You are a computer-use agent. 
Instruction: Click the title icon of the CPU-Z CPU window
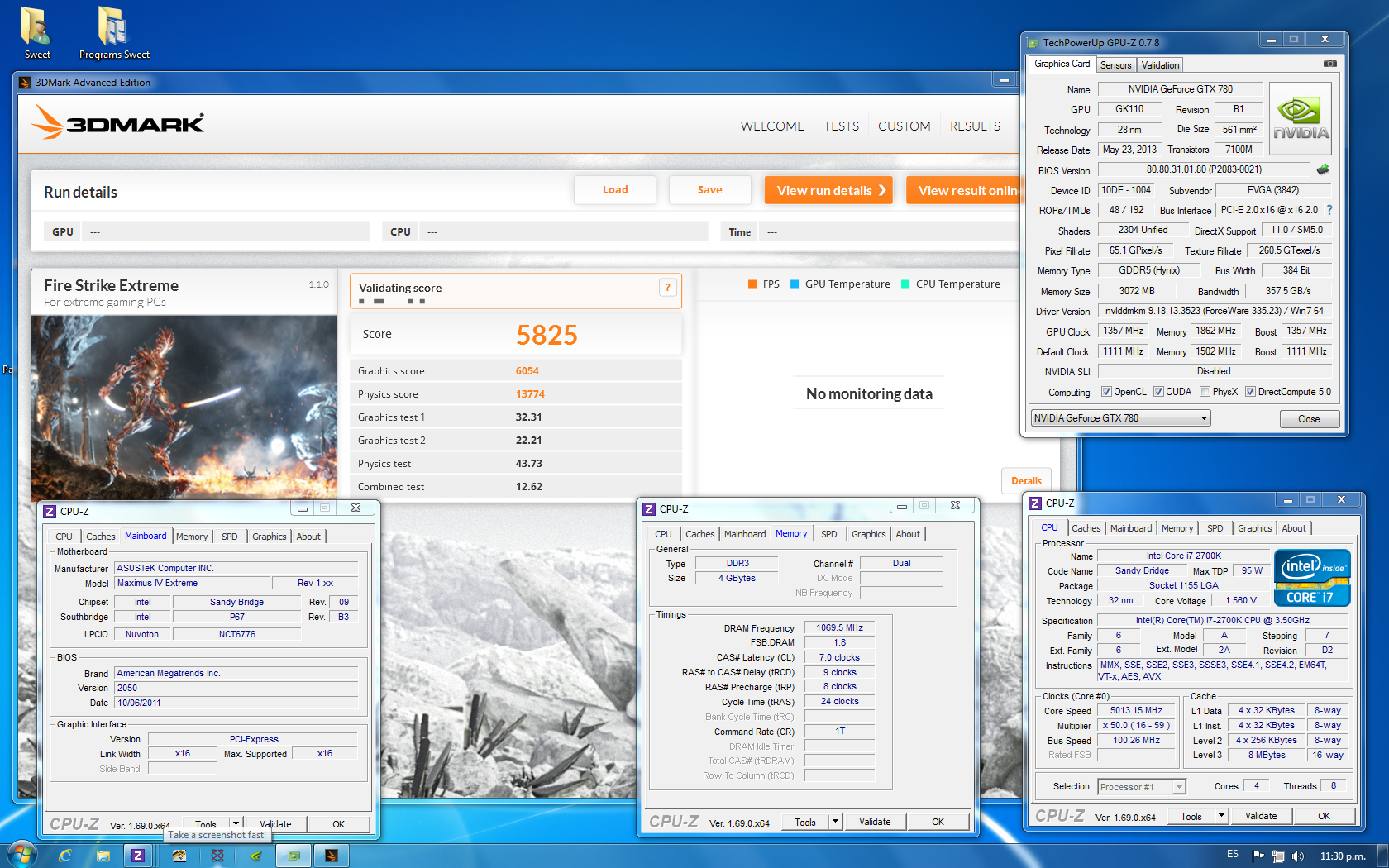[x=1035, y=503]
